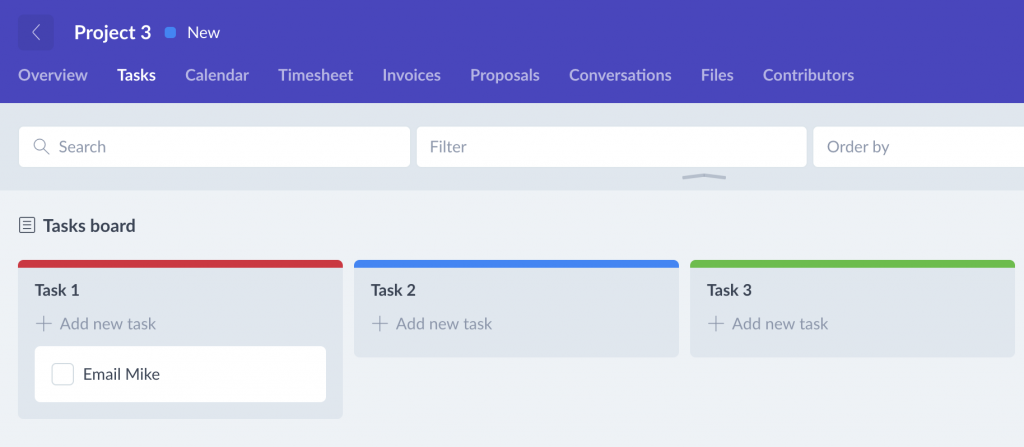Click the plus icon in Task 3 column
This screenshot has height=447, width=1024.
coord(716,323)
